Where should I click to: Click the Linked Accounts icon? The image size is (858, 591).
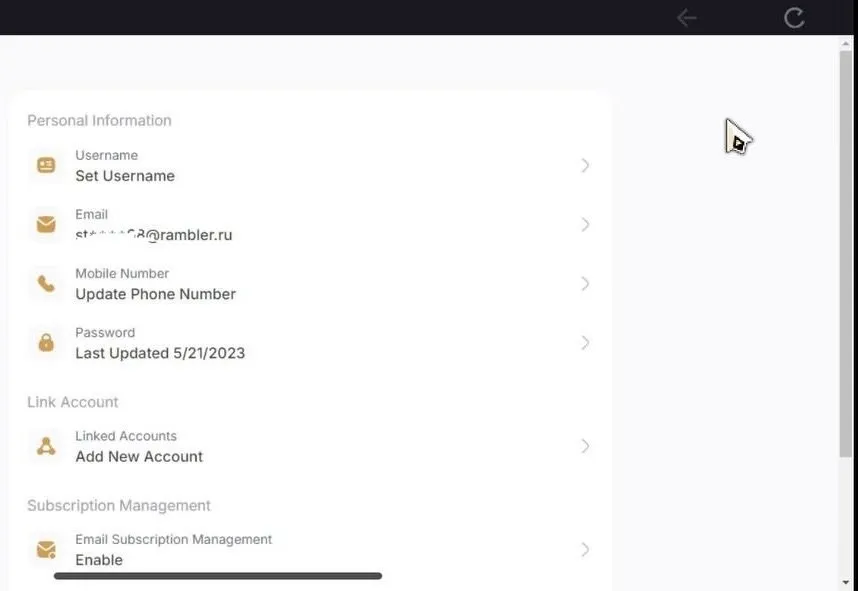click(x=46, y=446)
